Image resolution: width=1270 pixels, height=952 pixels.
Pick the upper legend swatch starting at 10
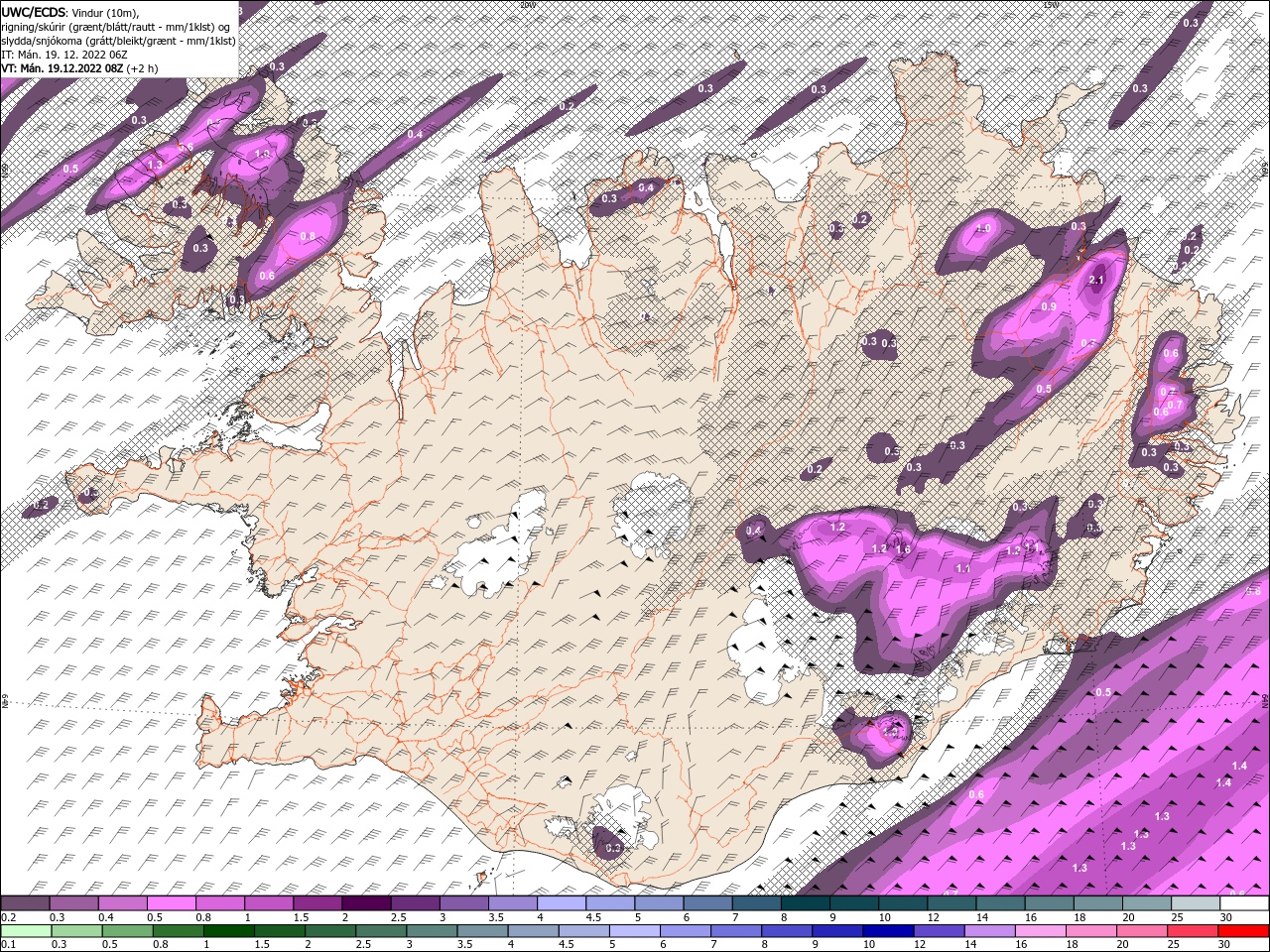tap(902, 903)
